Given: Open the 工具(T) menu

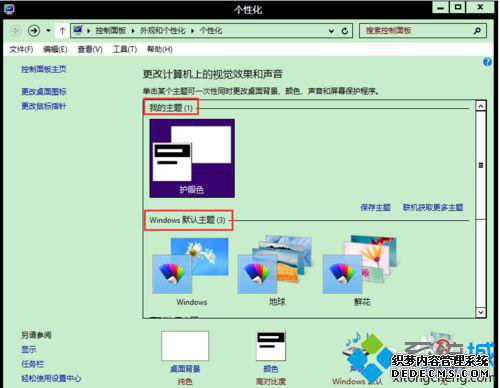Looking at the screenshot, I should tap(125, 49).
